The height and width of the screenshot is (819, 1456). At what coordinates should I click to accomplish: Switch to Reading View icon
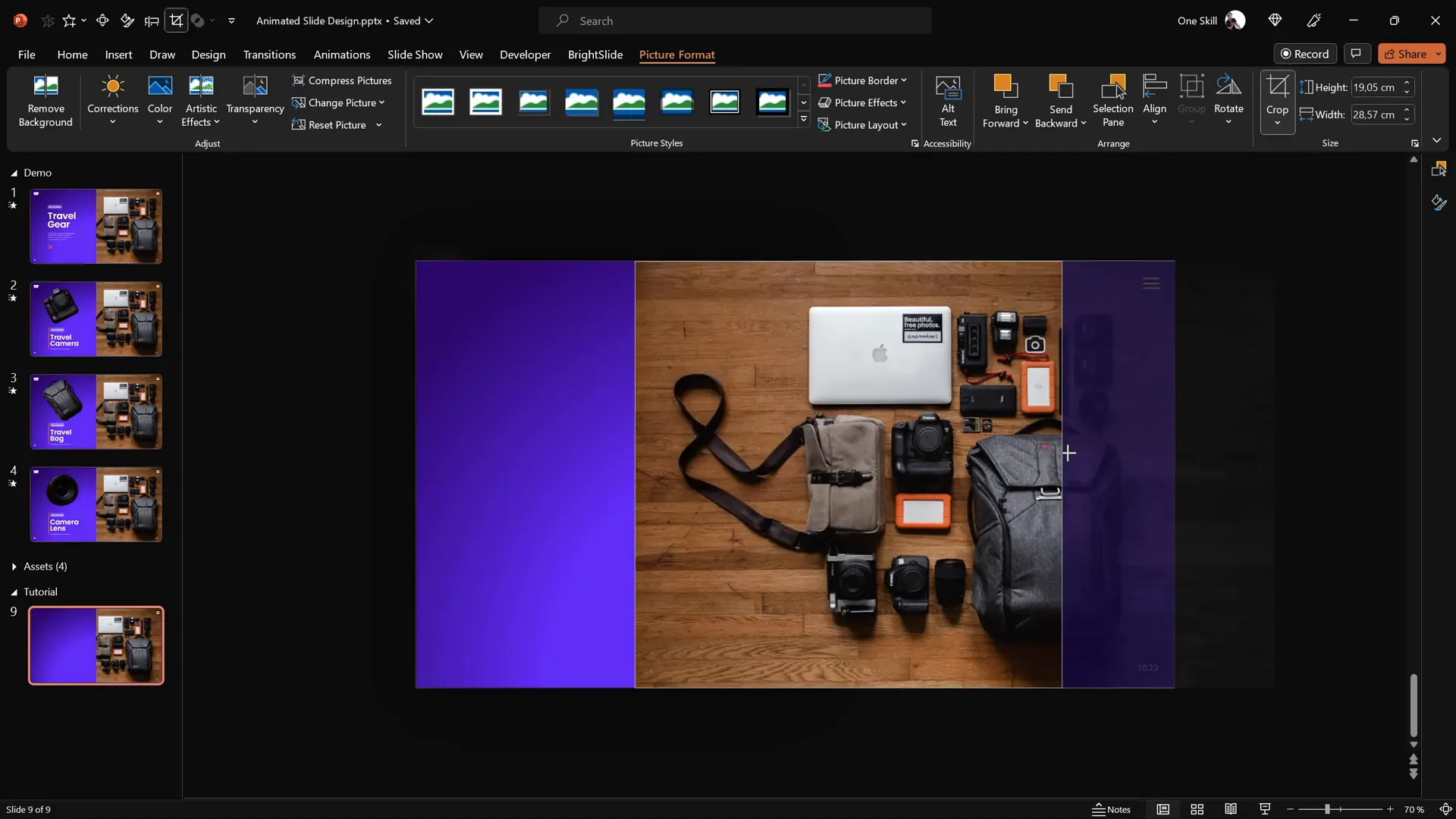point(1231,809)
